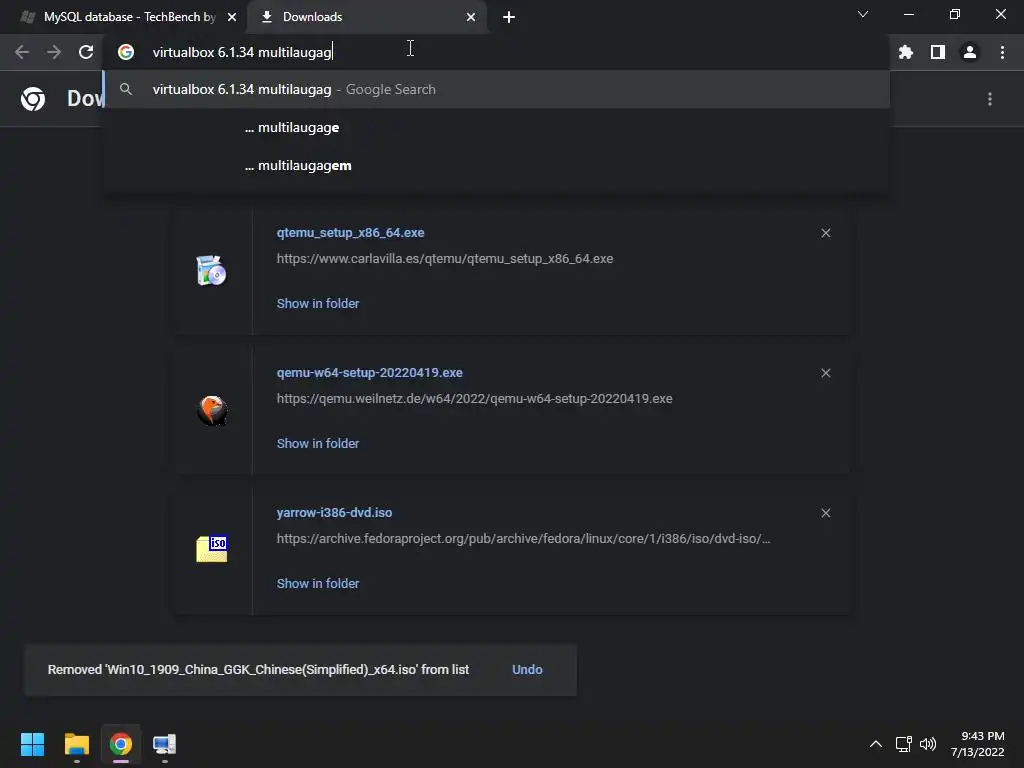The width and height of the screenshot is (1024, 768).
Task: Open the computer monitor app in taskbar
Action: pyautogui.click(x=165, y=744)
